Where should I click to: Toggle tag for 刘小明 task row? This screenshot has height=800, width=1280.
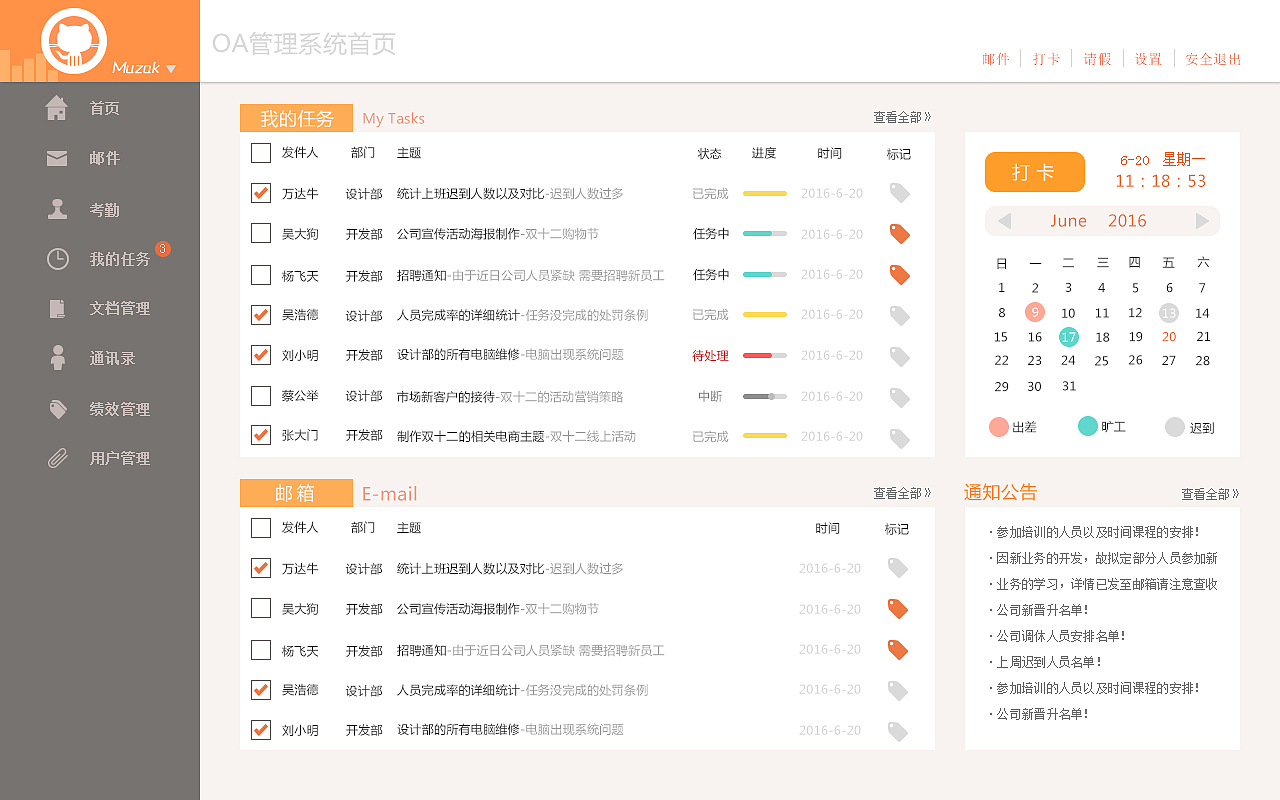coord(900,357)
